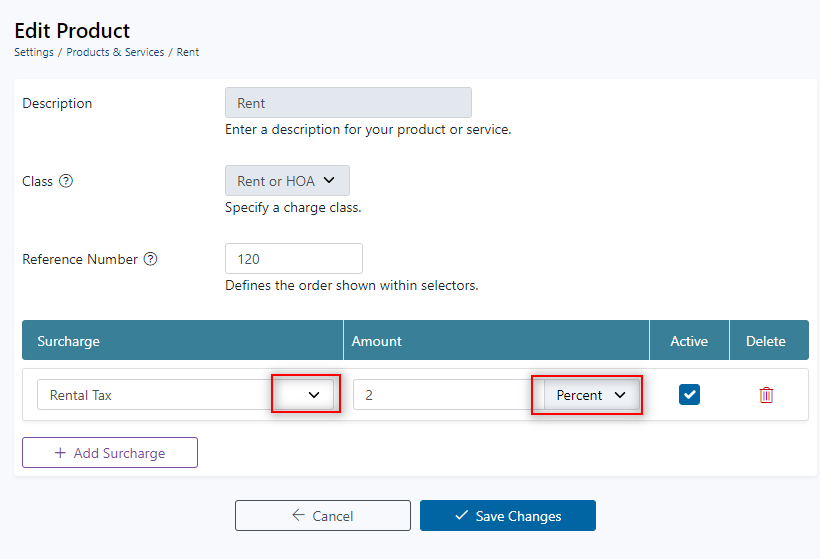This screenshot has width=820, height=559.
Task: Go to Settings in the breadcrumb
Action: 34,52
